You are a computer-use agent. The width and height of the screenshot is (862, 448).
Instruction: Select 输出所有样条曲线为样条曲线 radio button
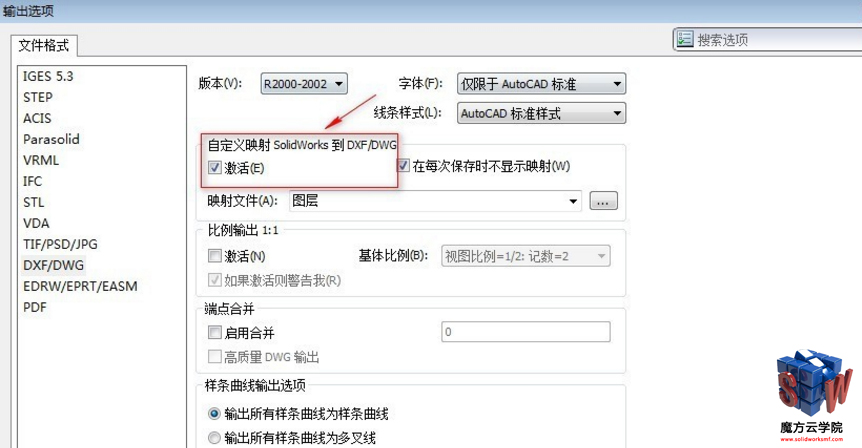pos(214,413)
